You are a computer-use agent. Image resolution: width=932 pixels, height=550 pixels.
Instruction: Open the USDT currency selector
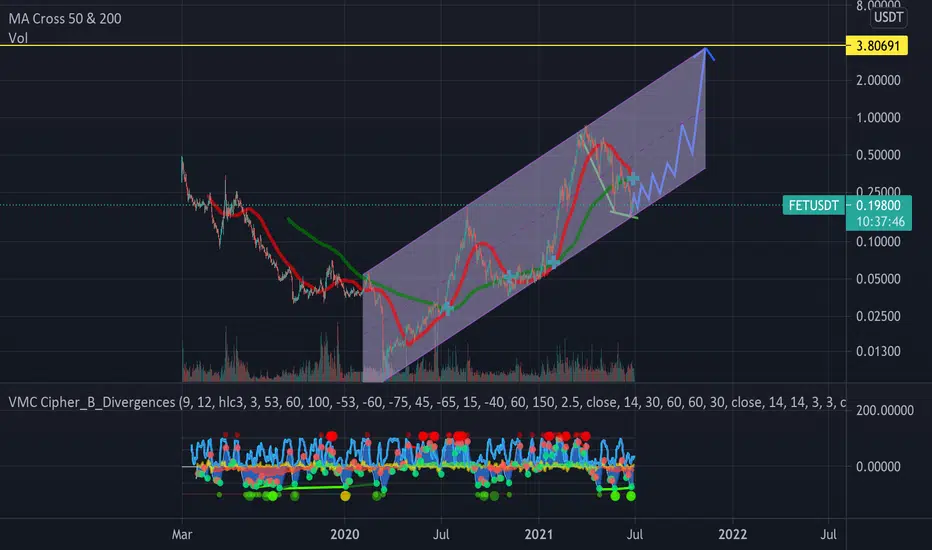pyautogui.click(x=888, y=17)
